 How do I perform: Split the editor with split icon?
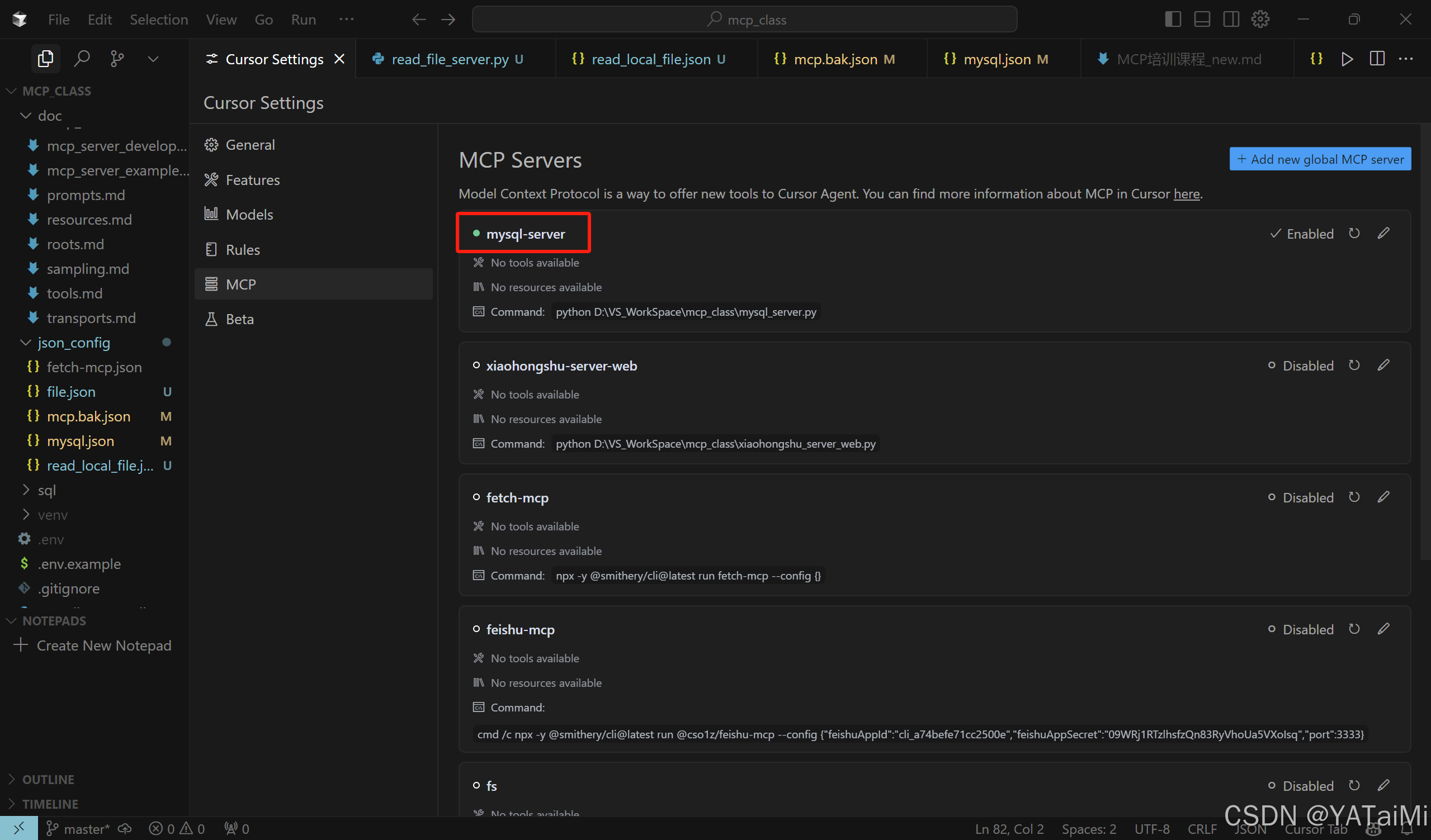click(x=1377, y=59)
